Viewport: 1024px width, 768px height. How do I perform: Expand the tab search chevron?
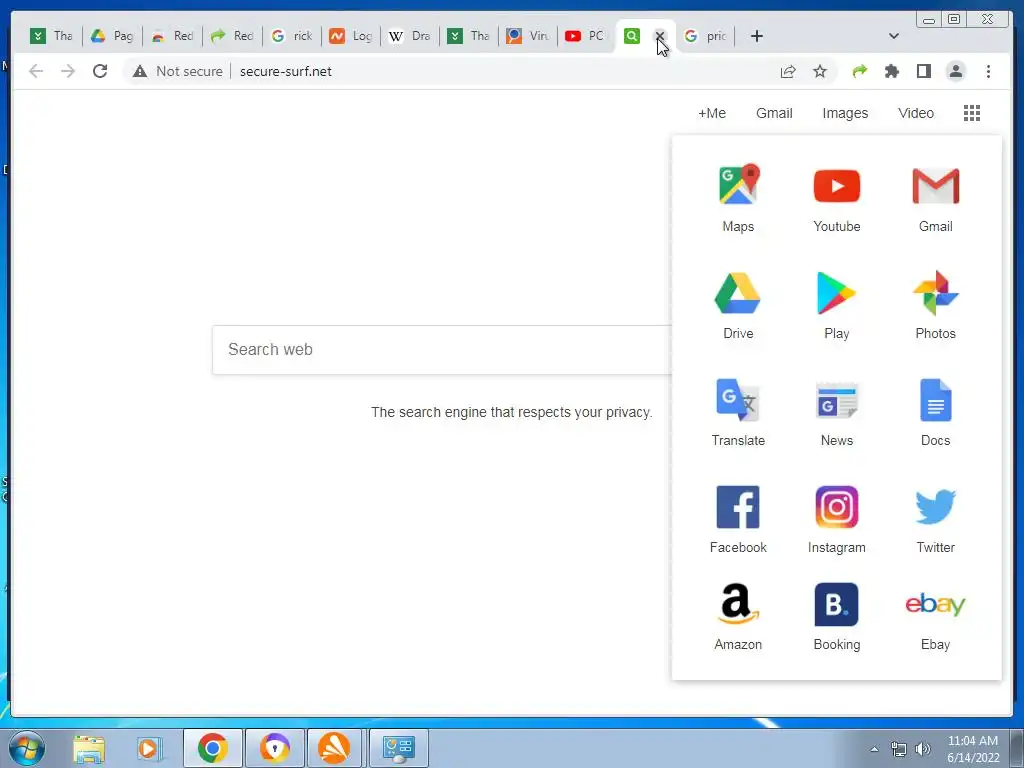pyautogui.click(x=894, y=36)
